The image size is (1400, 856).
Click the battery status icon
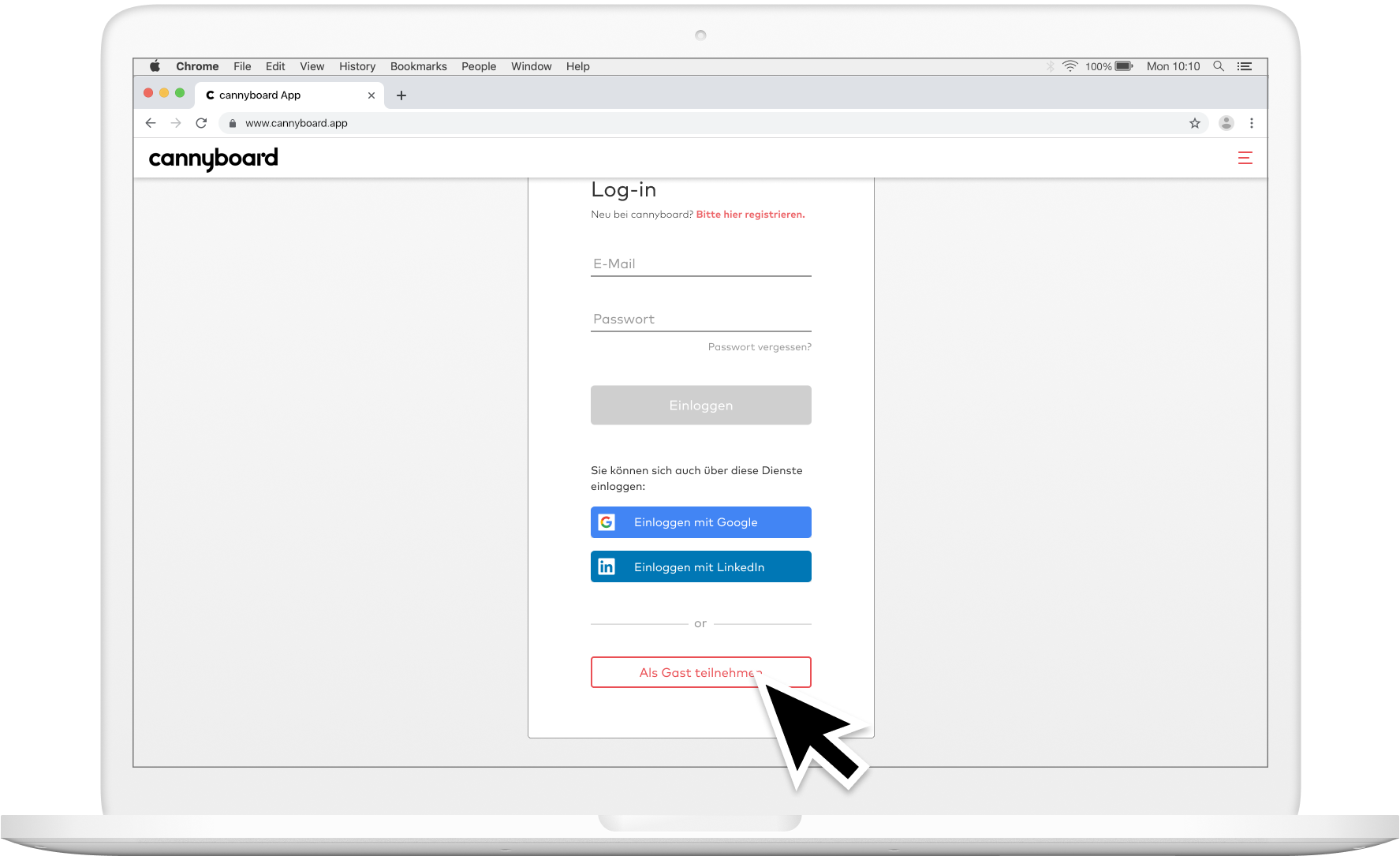pos(1124,66)
